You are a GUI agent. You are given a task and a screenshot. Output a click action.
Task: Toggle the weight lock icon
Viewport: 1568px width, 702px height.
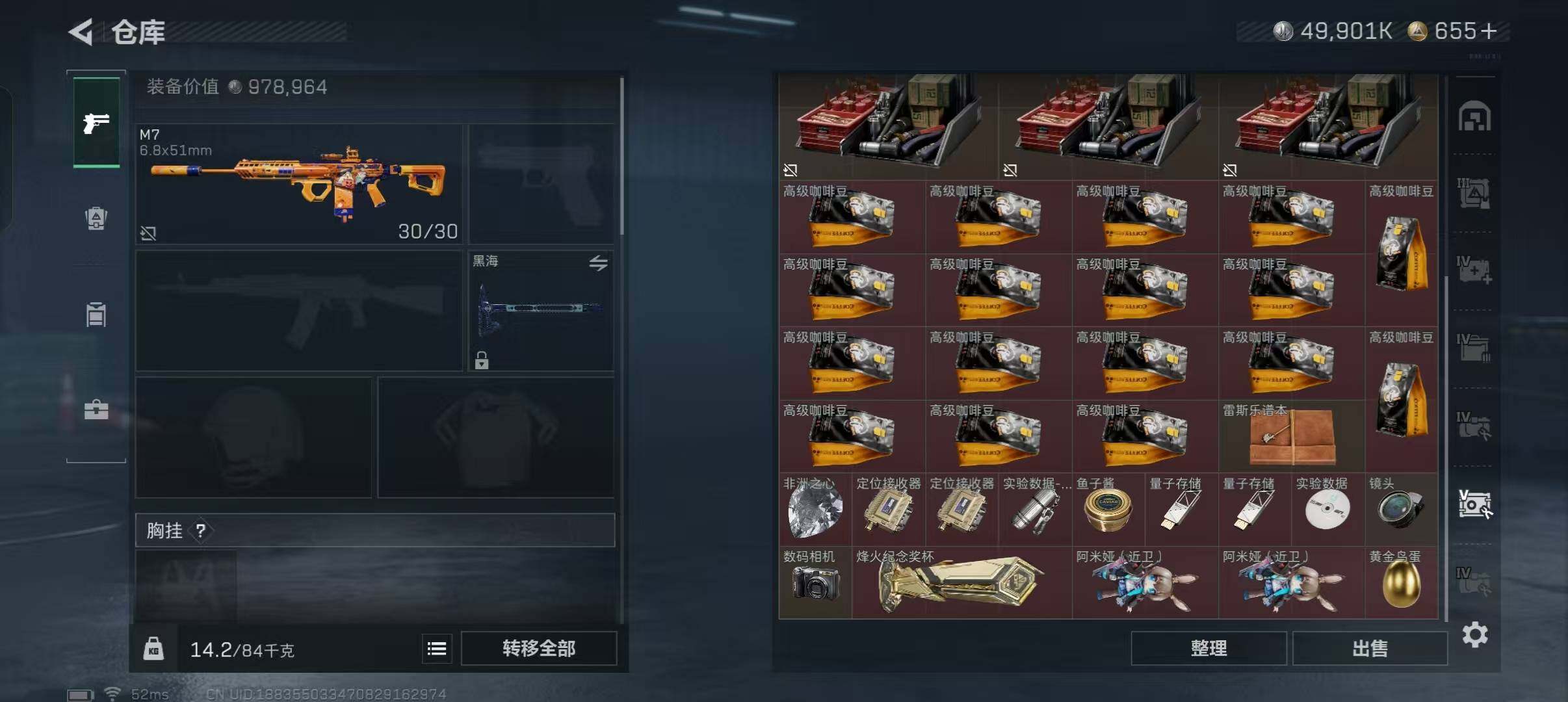pyautogui.click(x=153, y=649)
